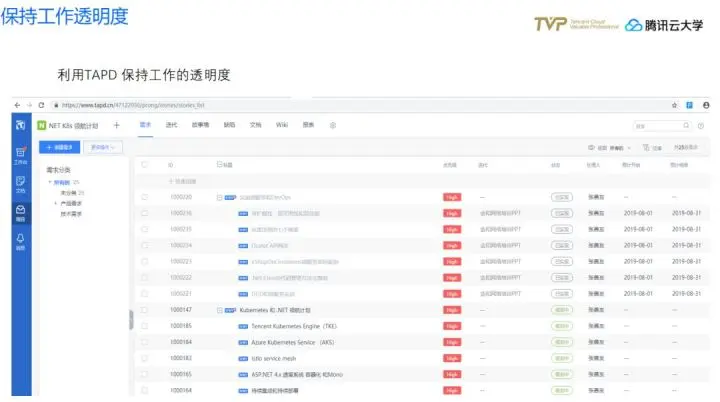The image size is (720, 402).
Task: Collapse the parent story row 1000220
Action: click(x=219, y=198)
